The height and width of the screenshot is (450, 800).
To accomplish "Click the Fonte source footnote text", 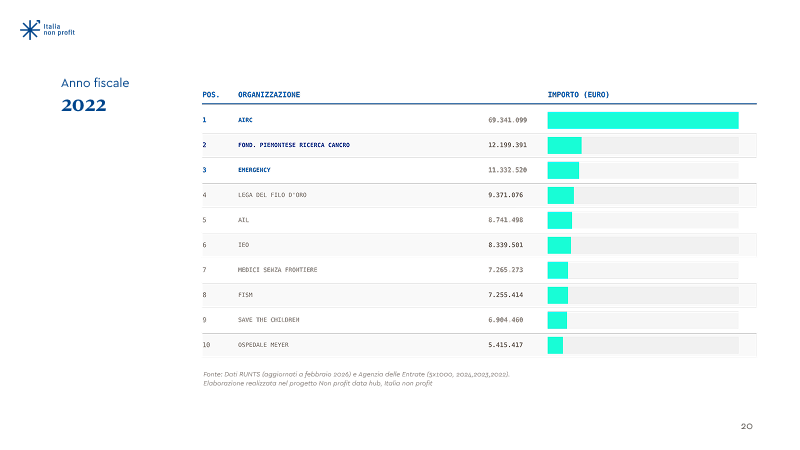I will (356, 379).
